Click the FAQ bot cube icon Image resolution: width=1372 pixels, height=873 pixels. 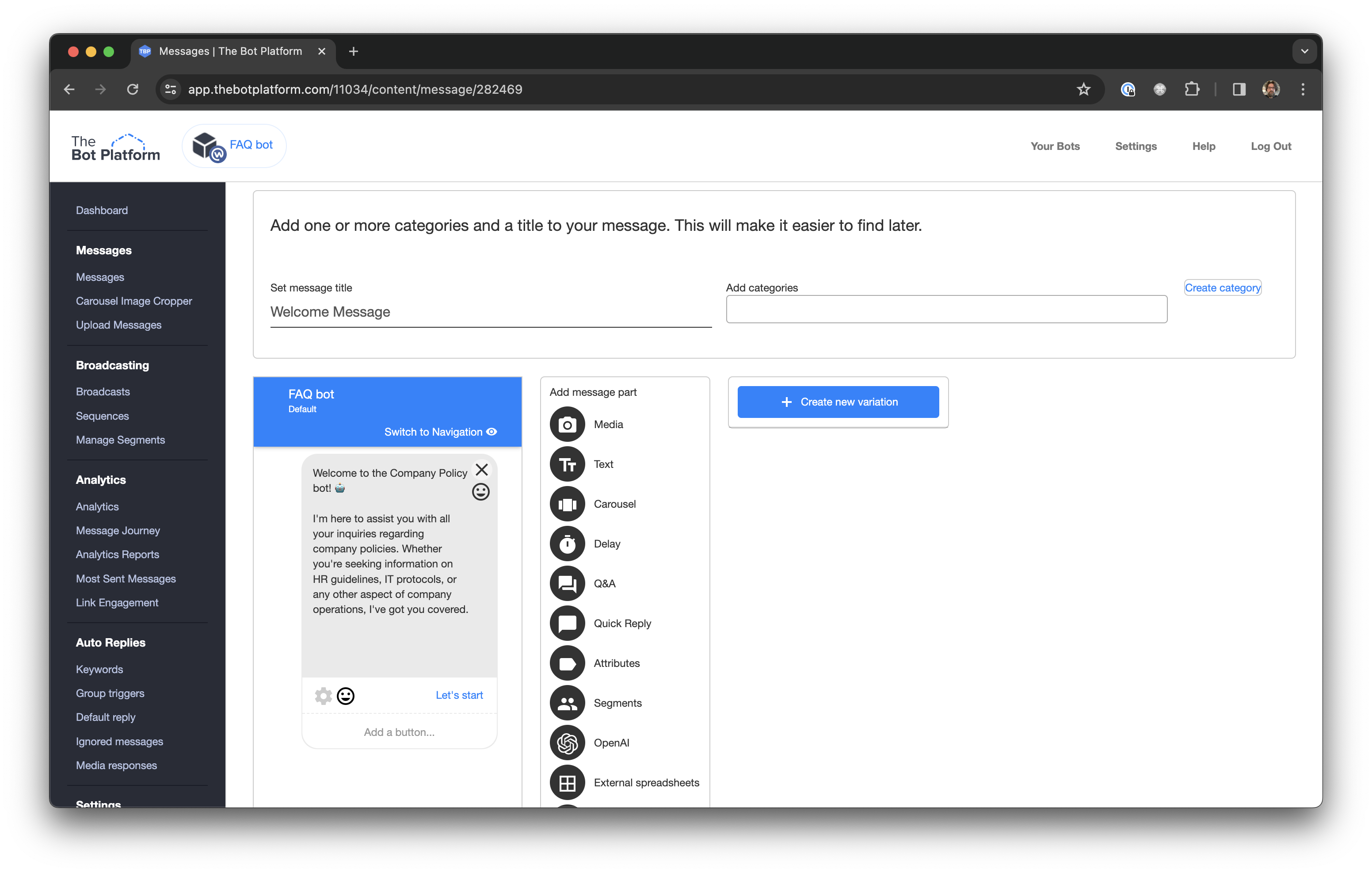(209, 147)
